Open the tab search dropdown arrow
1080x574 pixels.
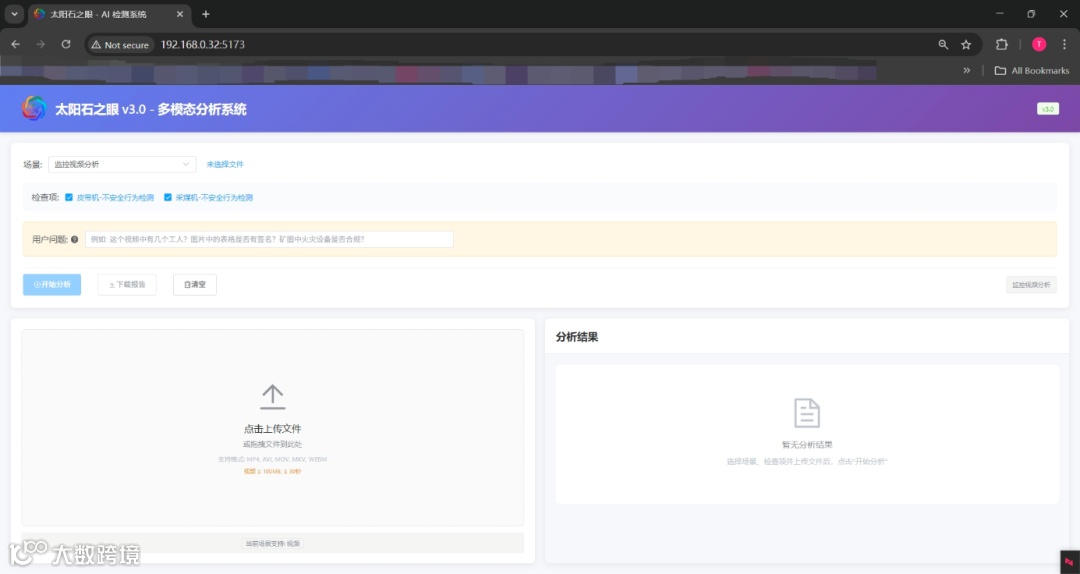14,14
